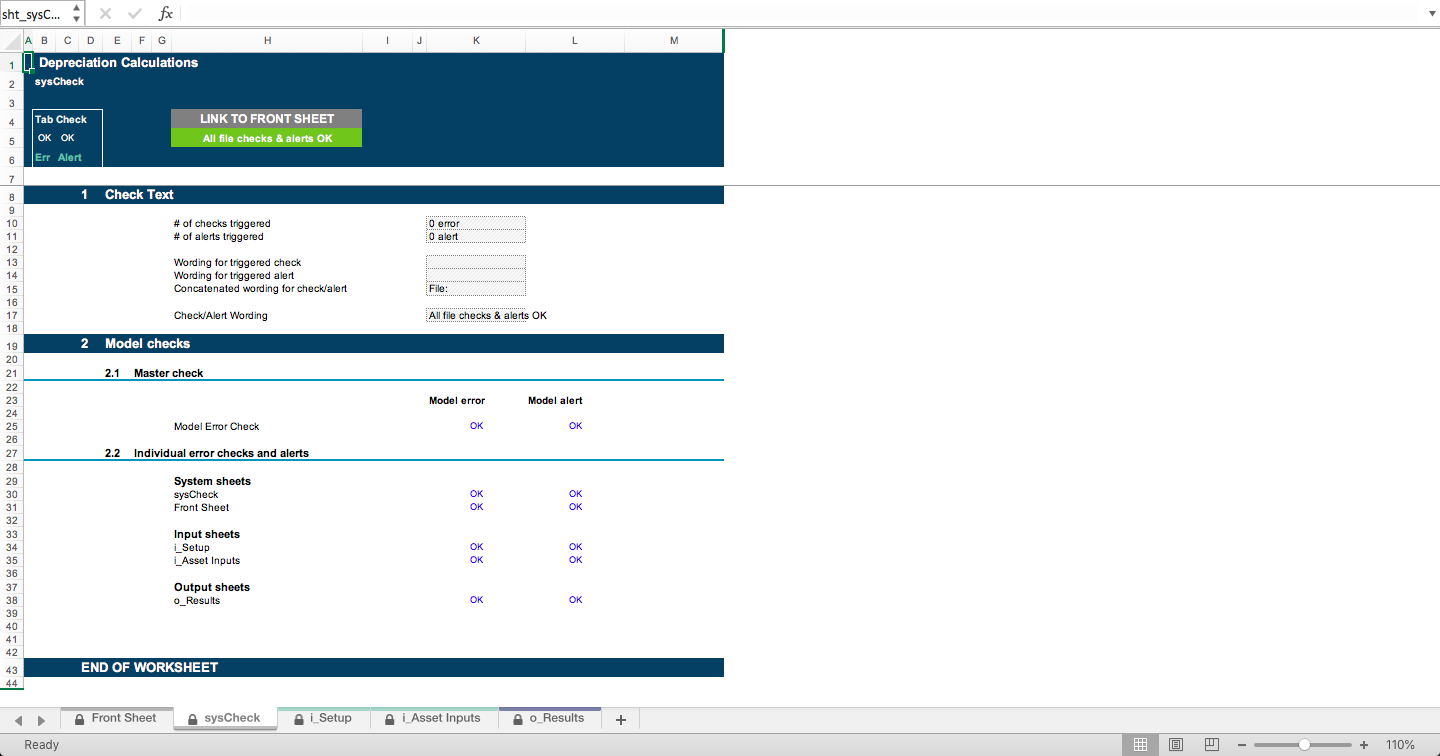
Task: Click the 'Tab Check' label cell
Action: (x=60, y=119)
